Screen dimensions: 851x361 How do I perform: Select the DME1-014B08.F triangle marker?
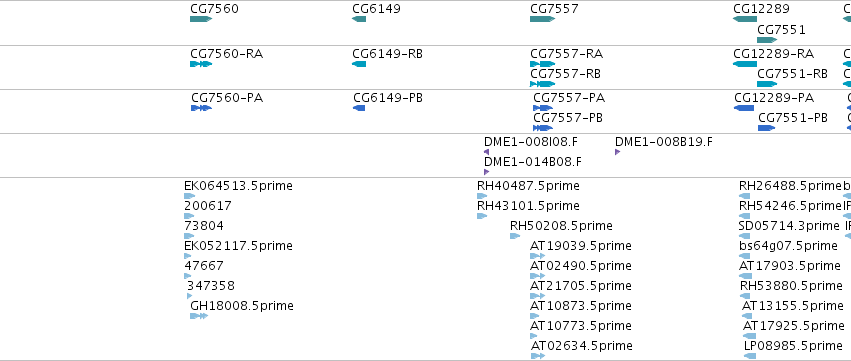[x=486, y=172]
